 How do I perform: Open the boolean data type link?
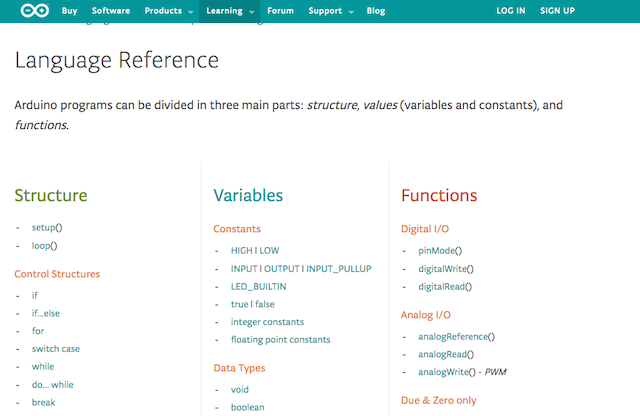[x=247, y=407]
